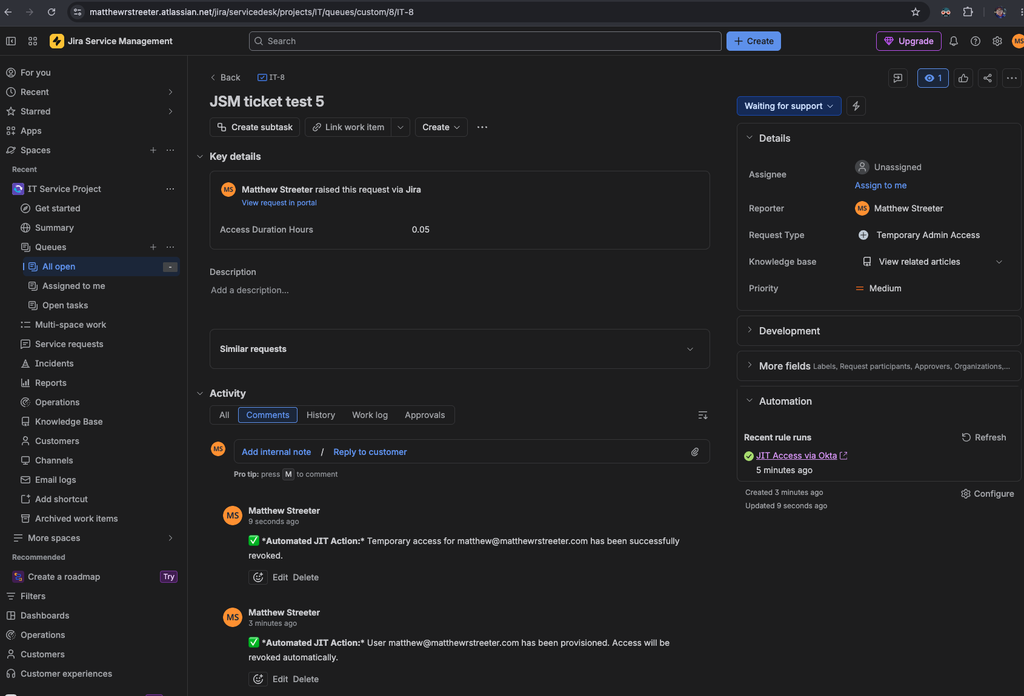Switch to the All activity tab
Screen dimensions: 1024x696
coord(224,415)
